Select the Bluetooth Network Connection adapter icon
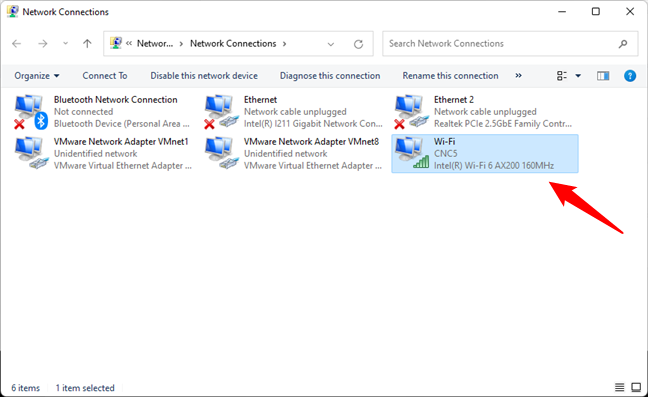Viewport: 648px width, 397px height. pos(31,112)
